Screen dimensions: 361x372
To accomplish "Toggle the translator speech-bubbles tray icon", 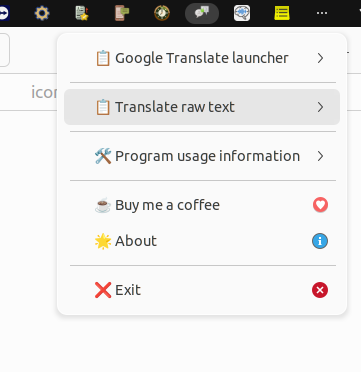I will coord(202,13).
